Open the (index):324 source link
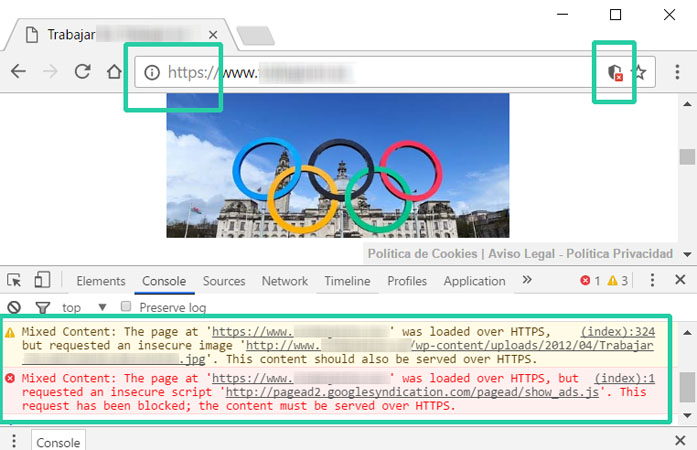This screenshot has width=697, height=450. [x=618, y=332]
